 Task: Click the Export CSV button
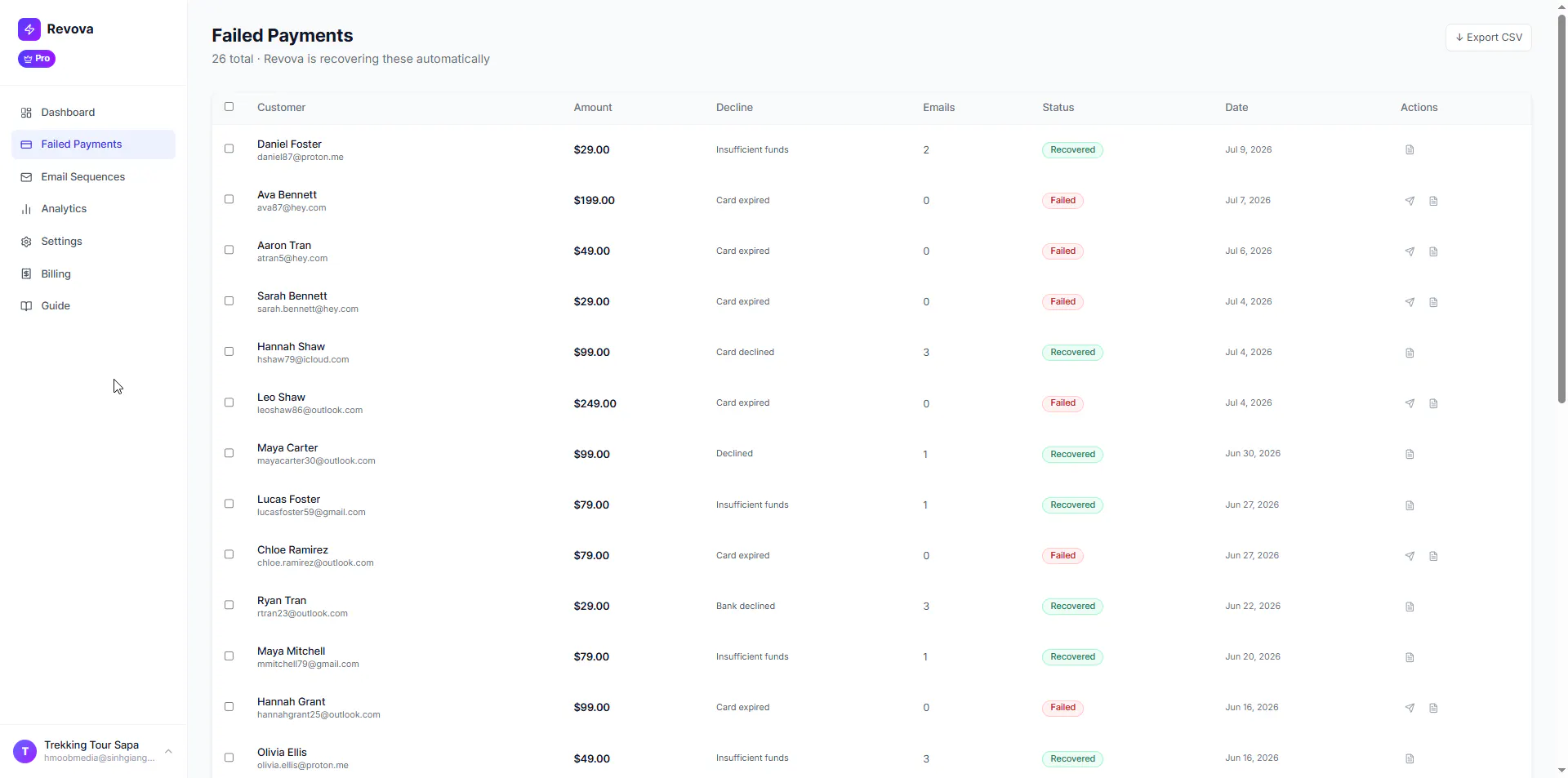pos(1488,38)
